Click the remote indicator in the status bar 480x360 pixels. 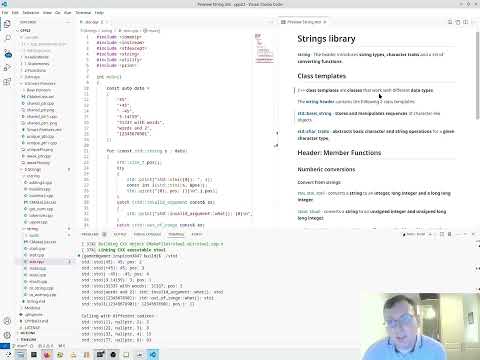point(5,346)
